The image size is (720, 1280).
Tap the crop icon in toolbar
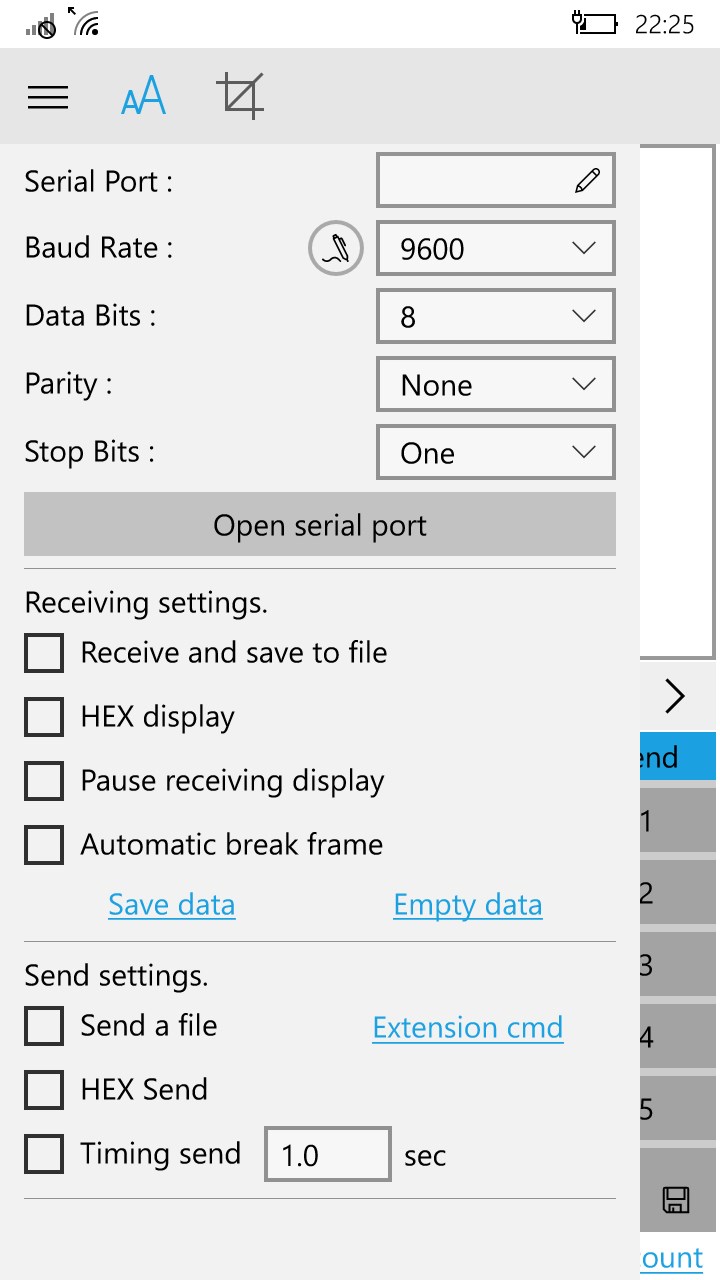pyautogui.click(x=240, y=96)
